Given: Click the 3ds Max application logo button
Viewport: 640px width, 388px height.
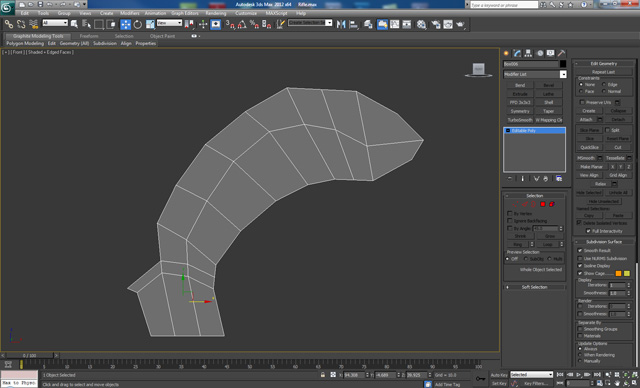Looking at the screenshot, I should point(7,7).
